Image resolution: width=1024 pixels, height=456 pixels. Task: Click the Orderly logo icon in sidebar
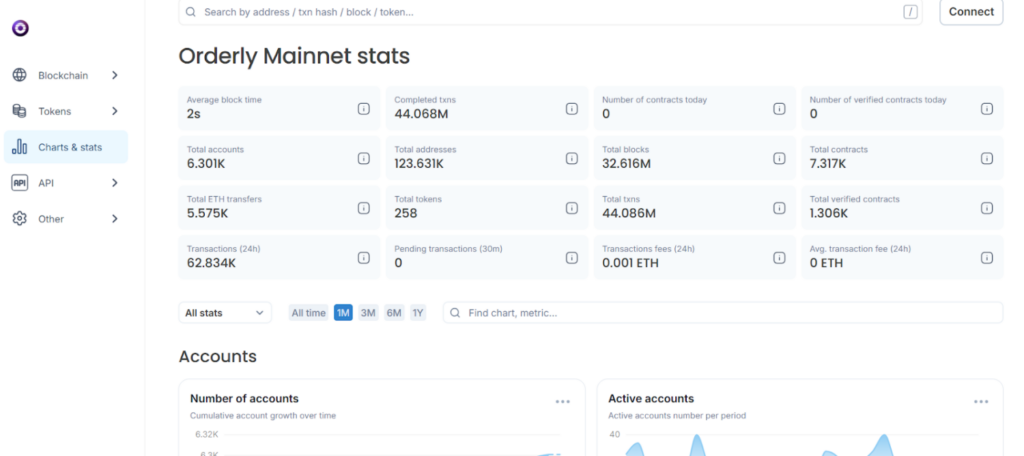click(20, 28)
